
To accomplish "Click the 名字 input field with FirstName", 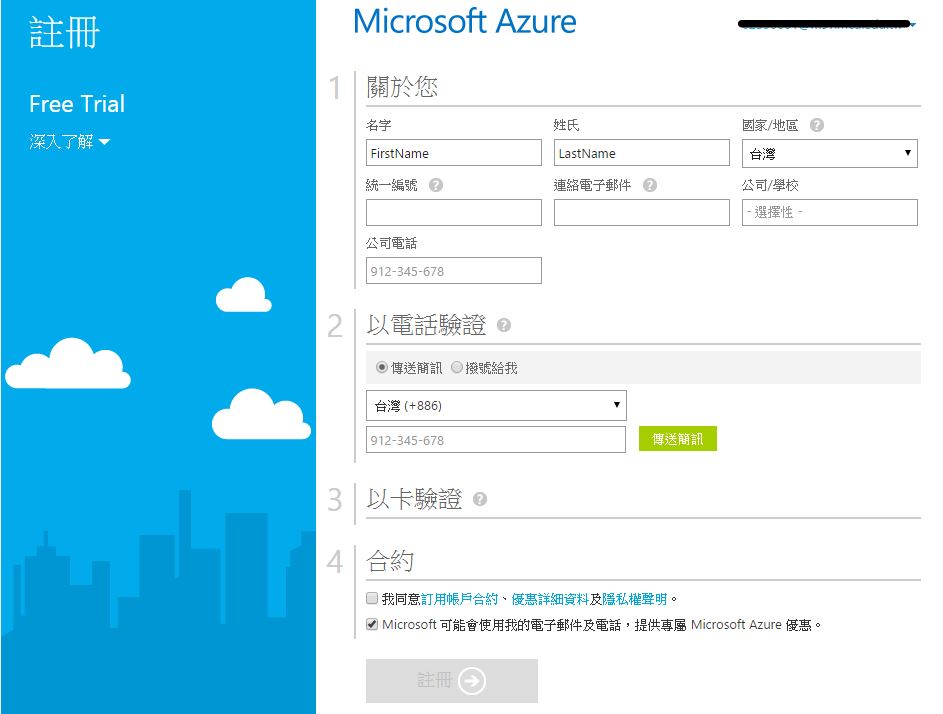I will point(453,153).
